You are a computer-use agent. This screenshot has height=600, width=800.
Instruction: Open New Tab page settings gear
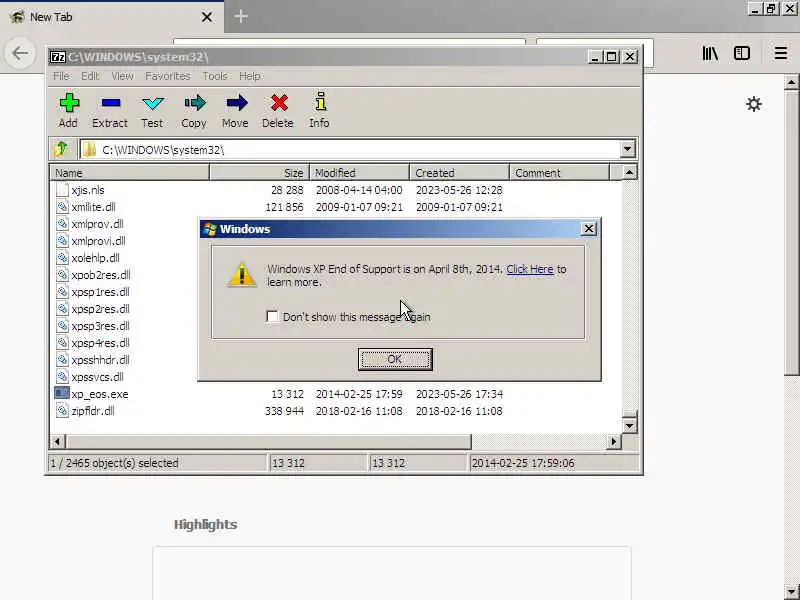coord(754,104)
